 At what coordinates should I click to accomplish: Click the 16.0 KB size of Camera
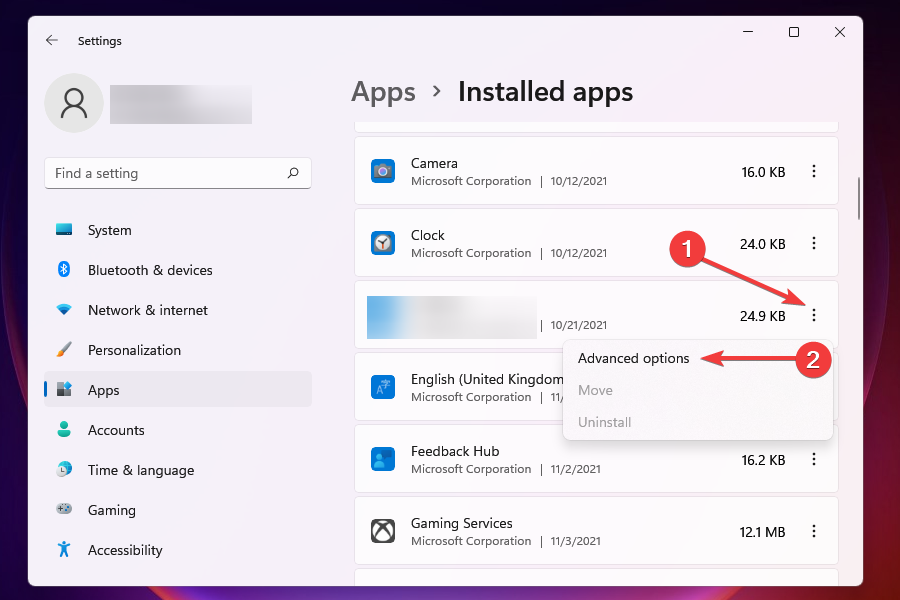(x=763, y=172)
